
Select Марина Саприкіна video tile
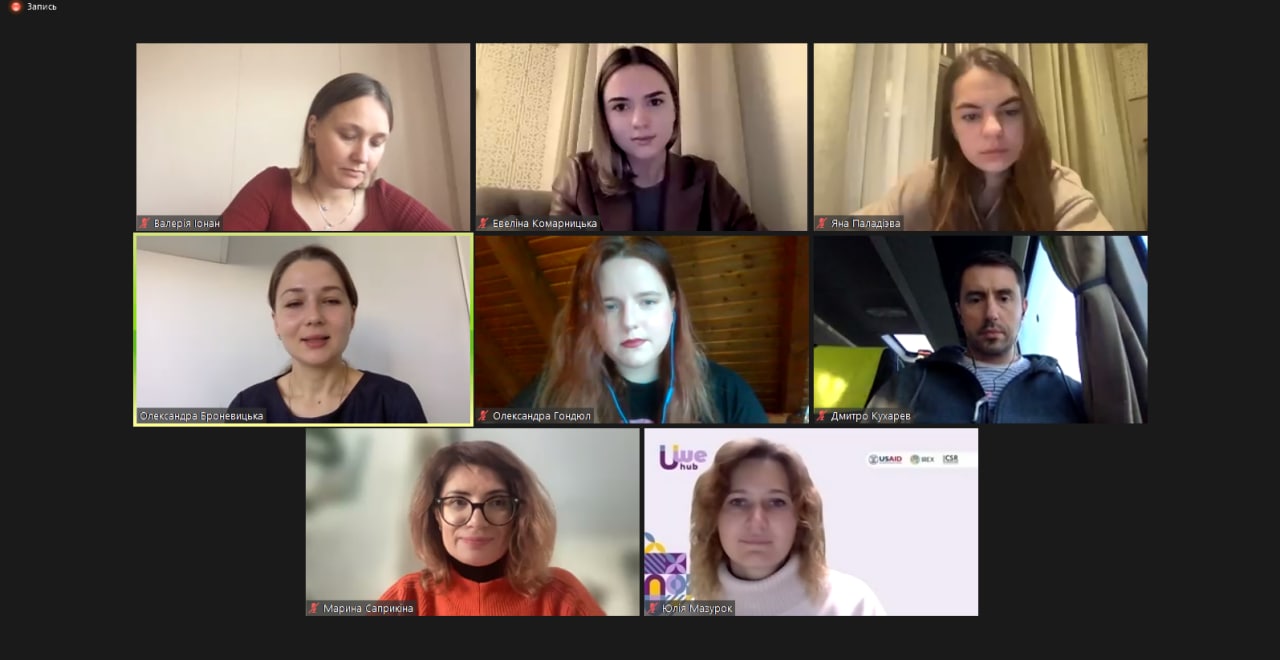pyautogui.click(x=472, y=522)
